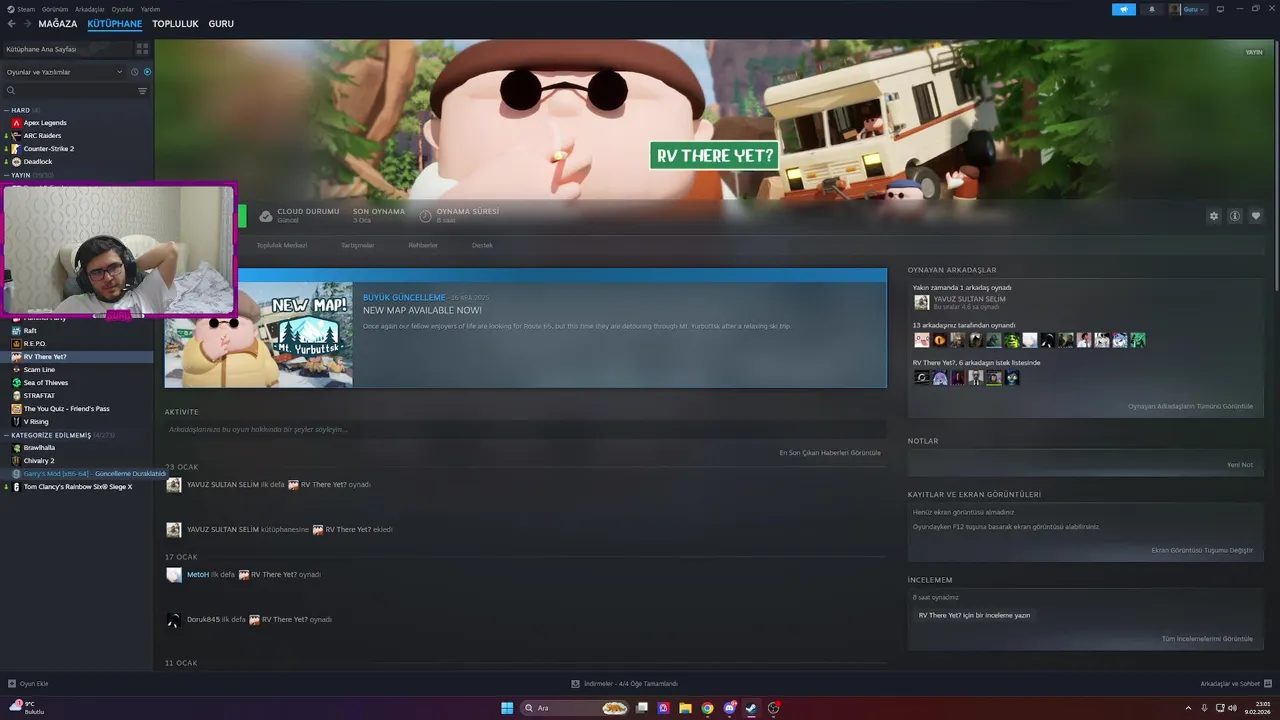Toggle sort by recent activity clock icon
This screenshot has width=1280, height=720.
(134, 72)
